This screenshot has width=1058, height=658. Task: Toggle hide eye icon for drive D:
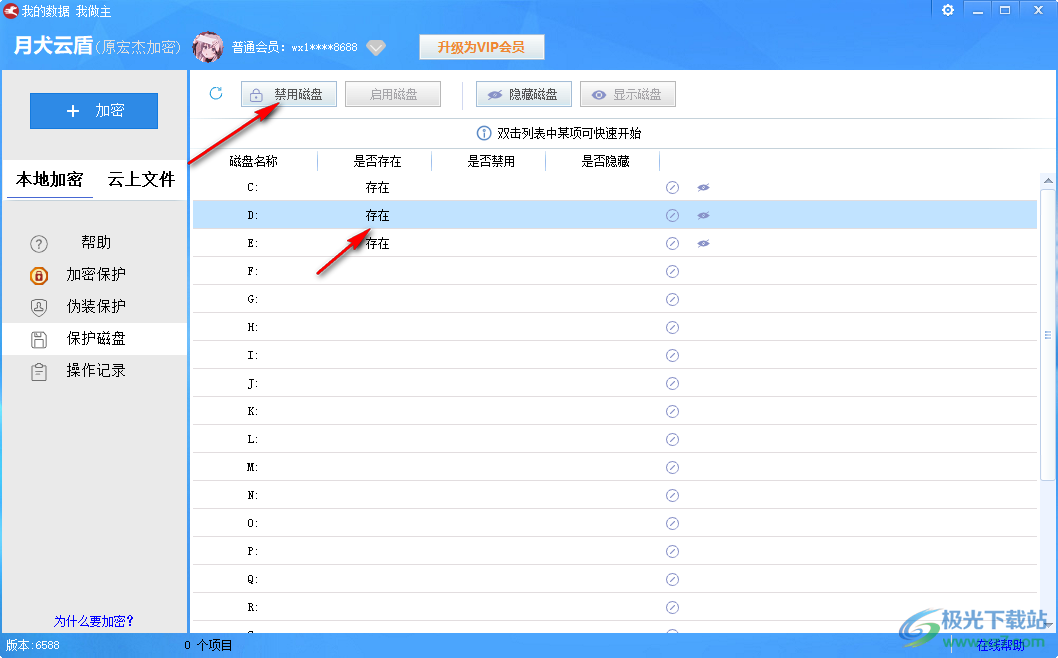pyautogui.click(x=703, y=215)
